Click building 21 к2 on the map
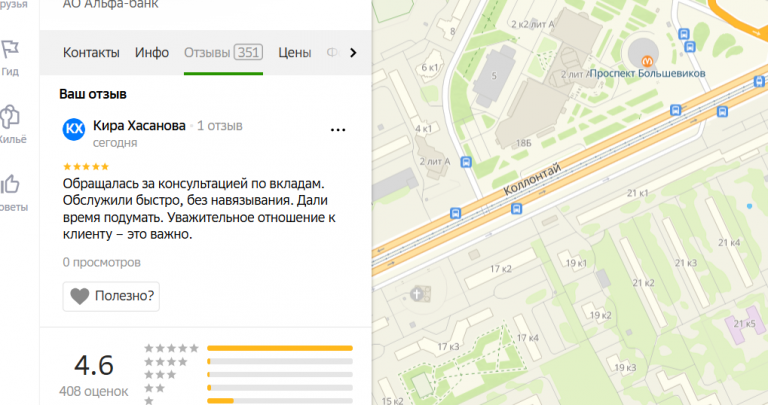Image resolution: width=768 pixels, height=405 pixels. (x=643, y=283)
